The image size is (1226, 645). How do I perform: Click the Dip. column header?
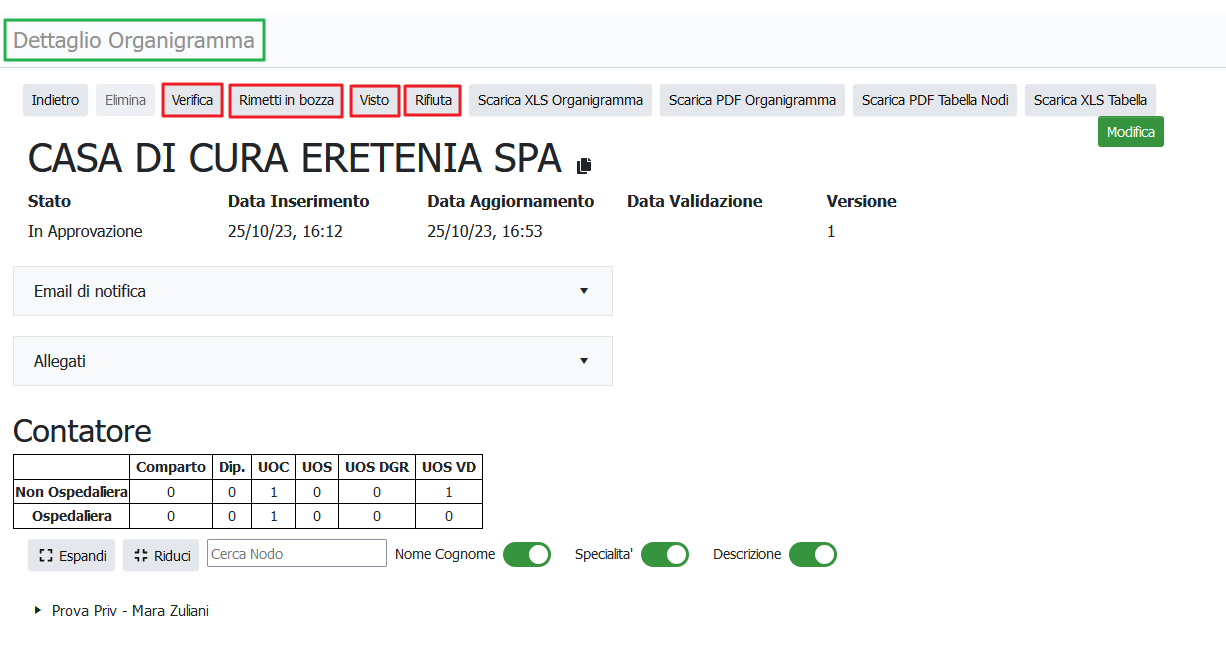click(232, 467)
